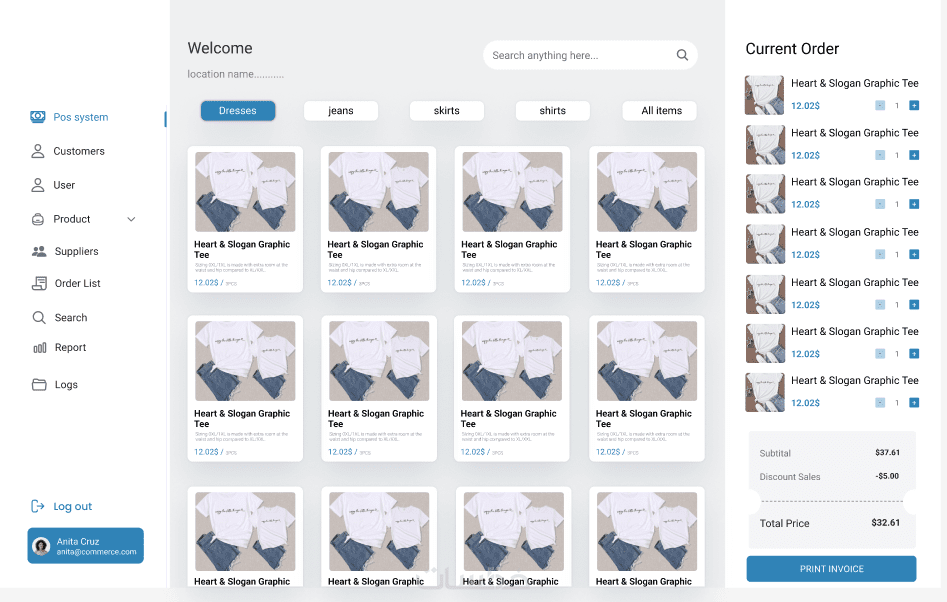Select the shirts category tab
Viewport: 947px width, 602px height.
(x=553, y=110)
